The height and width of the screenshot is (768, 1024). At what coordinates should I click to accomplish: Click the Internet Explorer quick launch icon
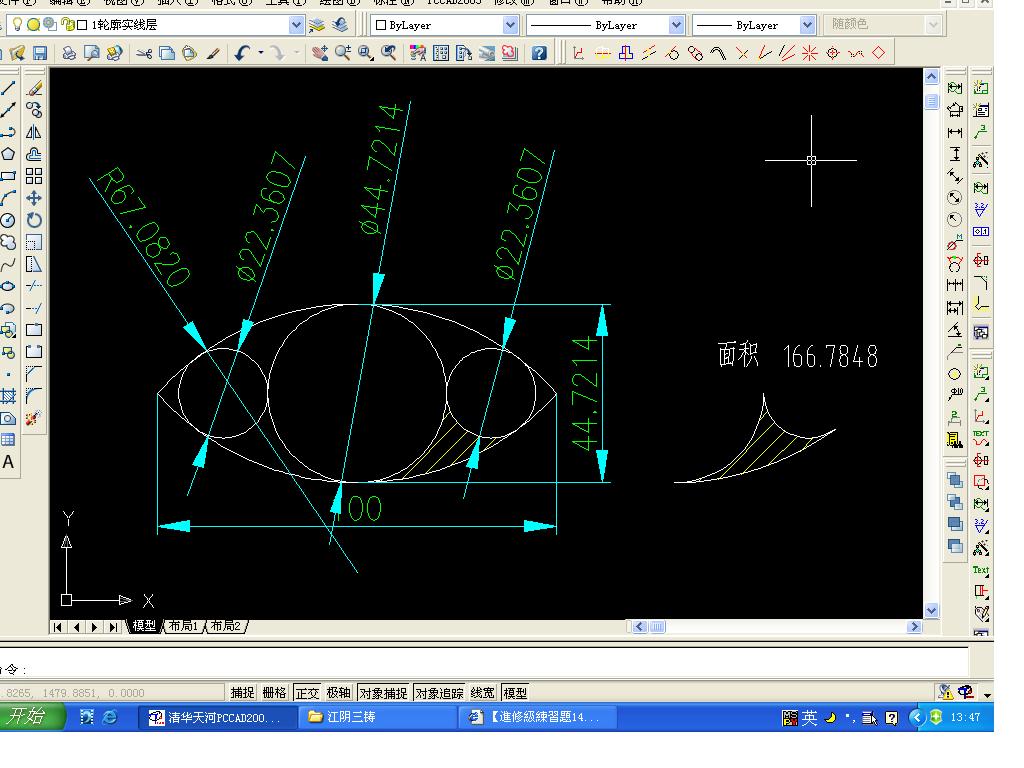coord(110,717)
